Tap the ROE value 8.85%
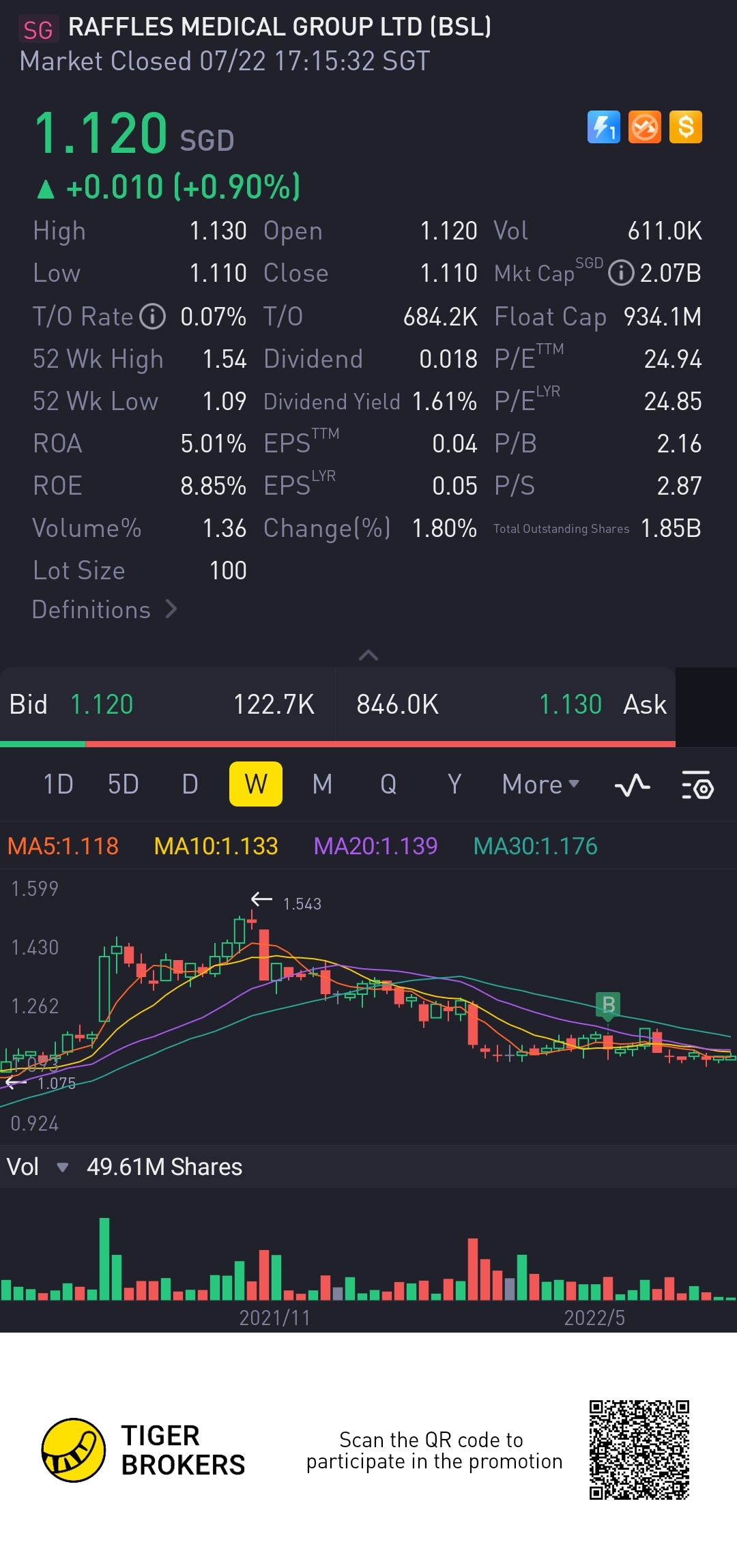 213,486
